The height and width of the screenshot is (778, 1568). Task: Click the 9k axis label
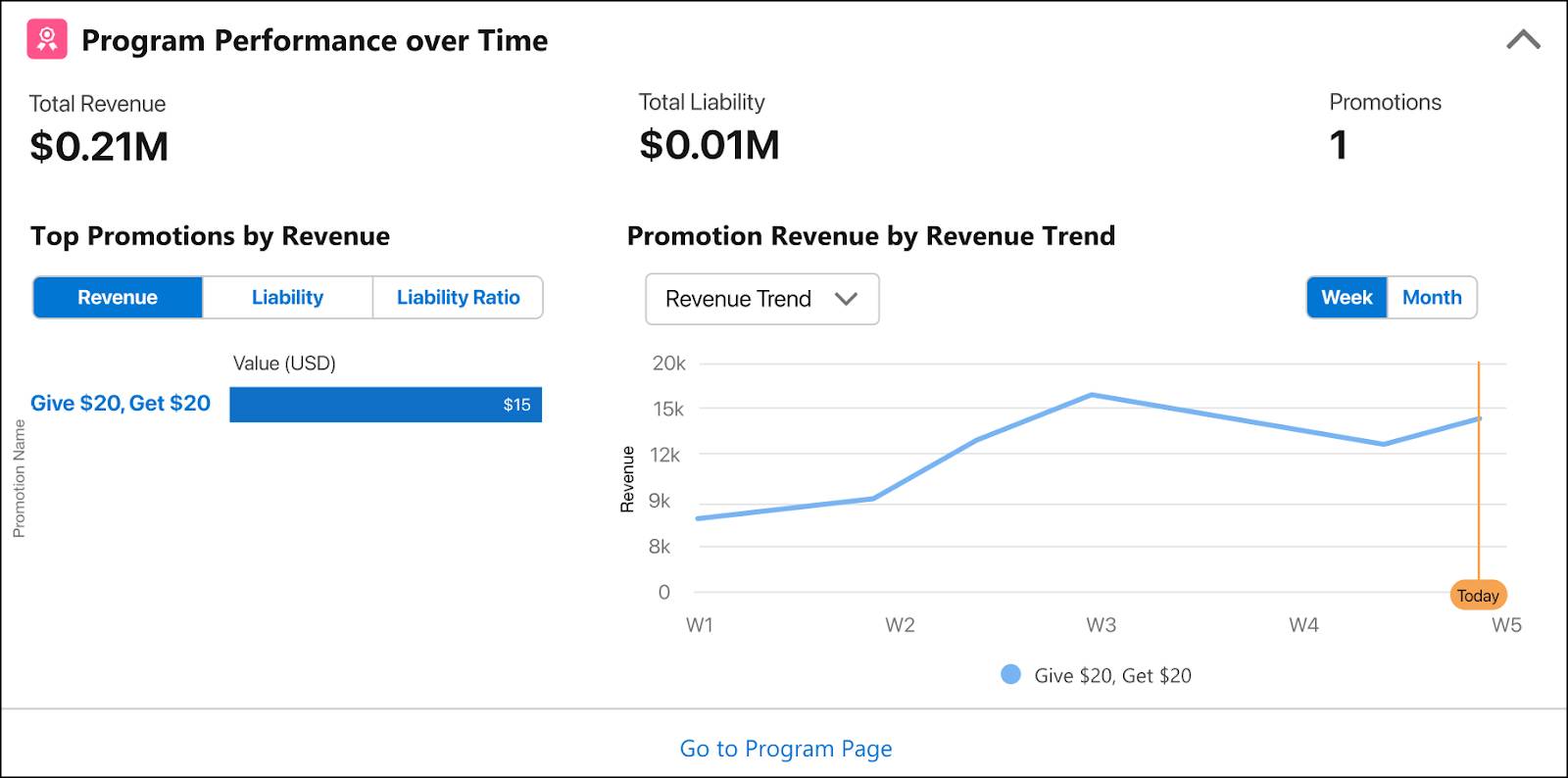tap(660, 501)
